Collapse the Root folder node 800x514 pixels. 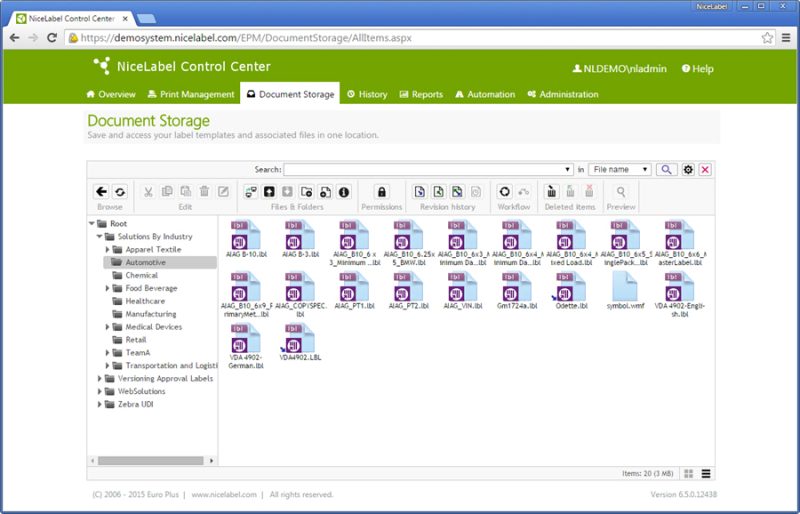[x=91, y=224]
